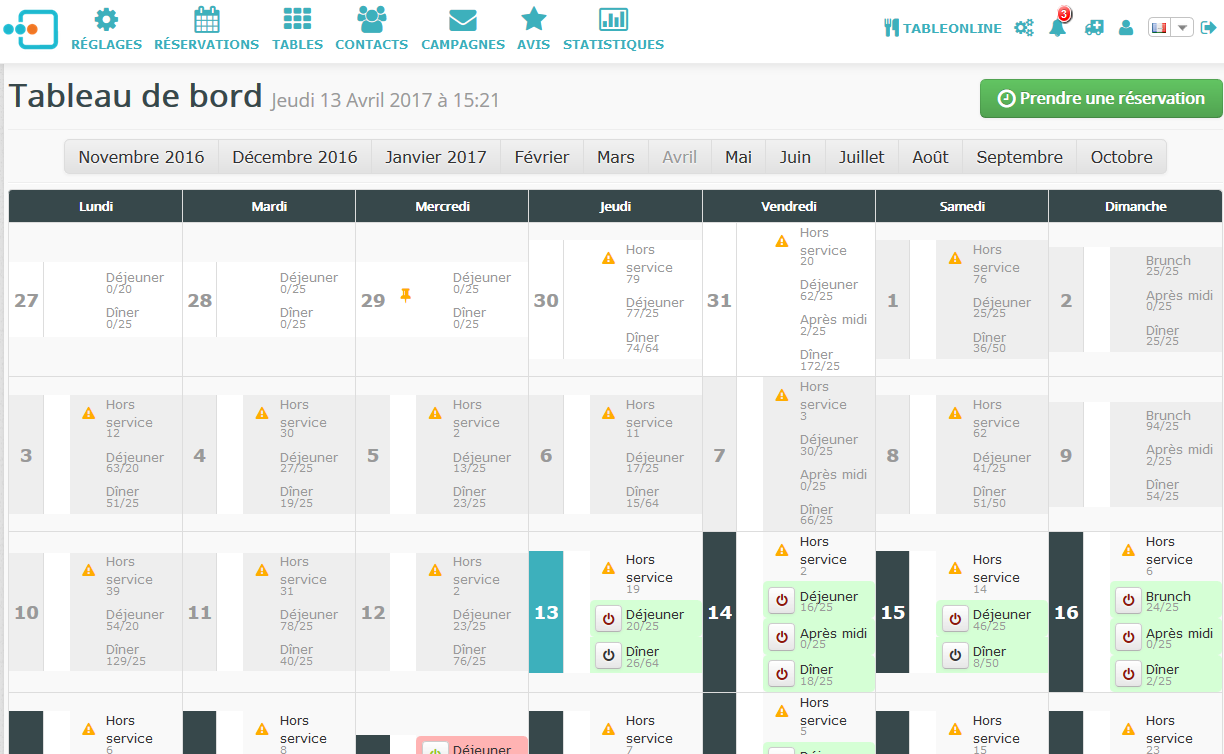
Task: Toggle Déjeuner service power button on day 14
Action: [x=782, y=600]
